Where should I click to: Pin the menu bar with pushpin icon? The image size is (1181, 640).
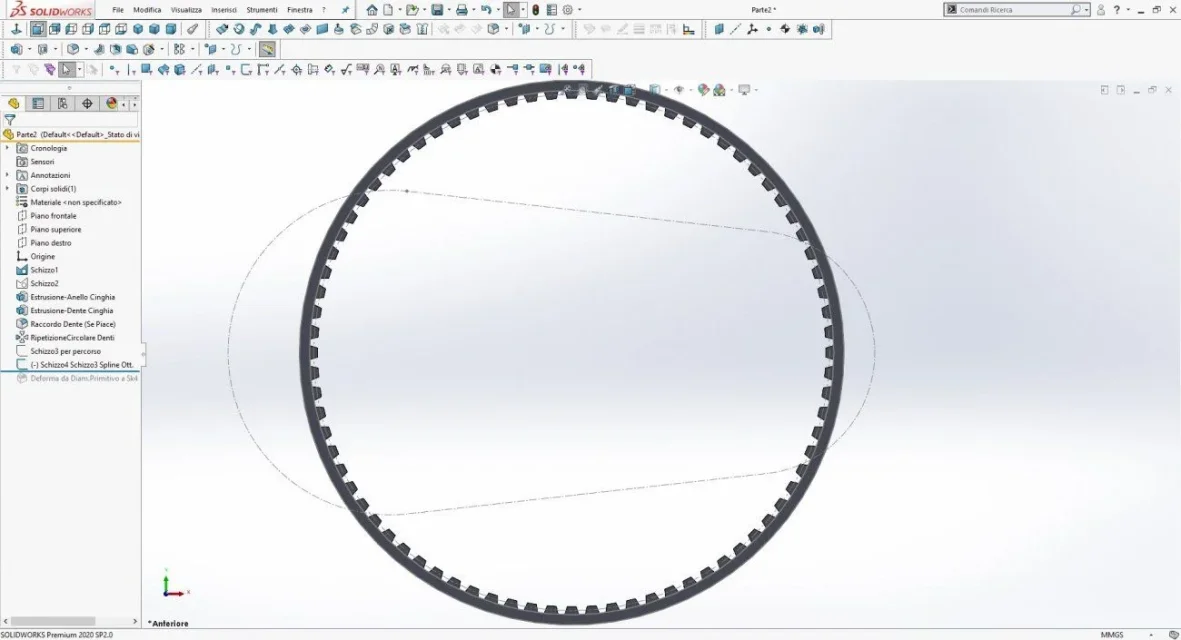click(345, 10)
